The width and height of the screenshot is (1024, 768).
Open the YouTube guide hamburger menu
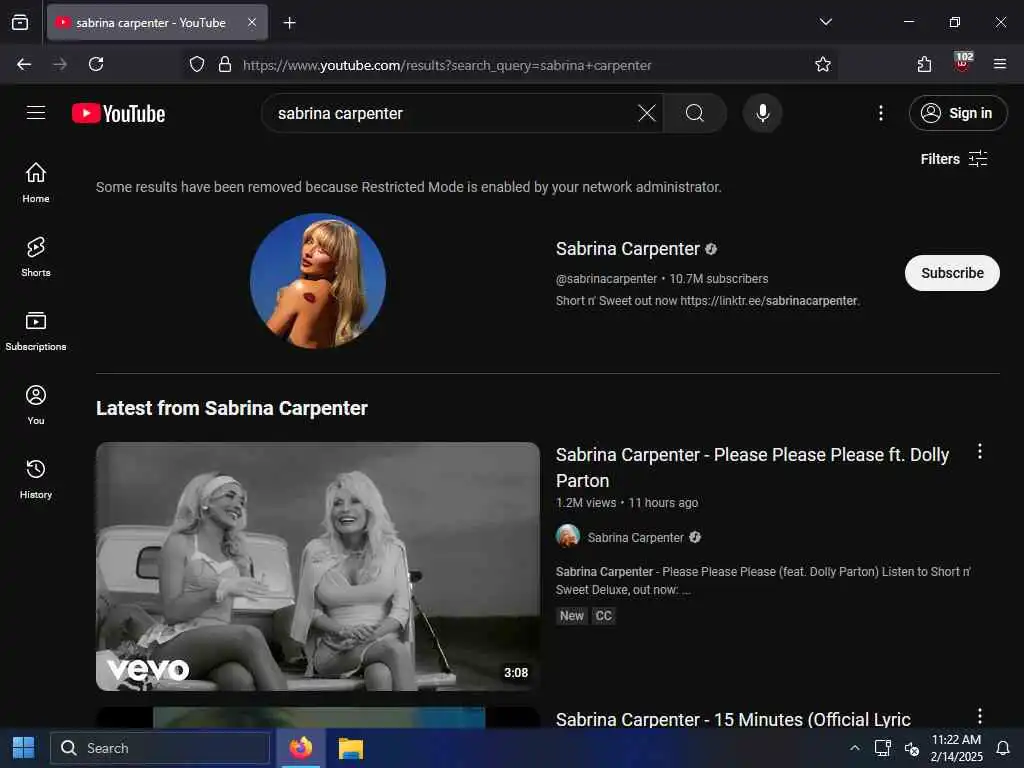pyautogui.click(x=36, y=113)
